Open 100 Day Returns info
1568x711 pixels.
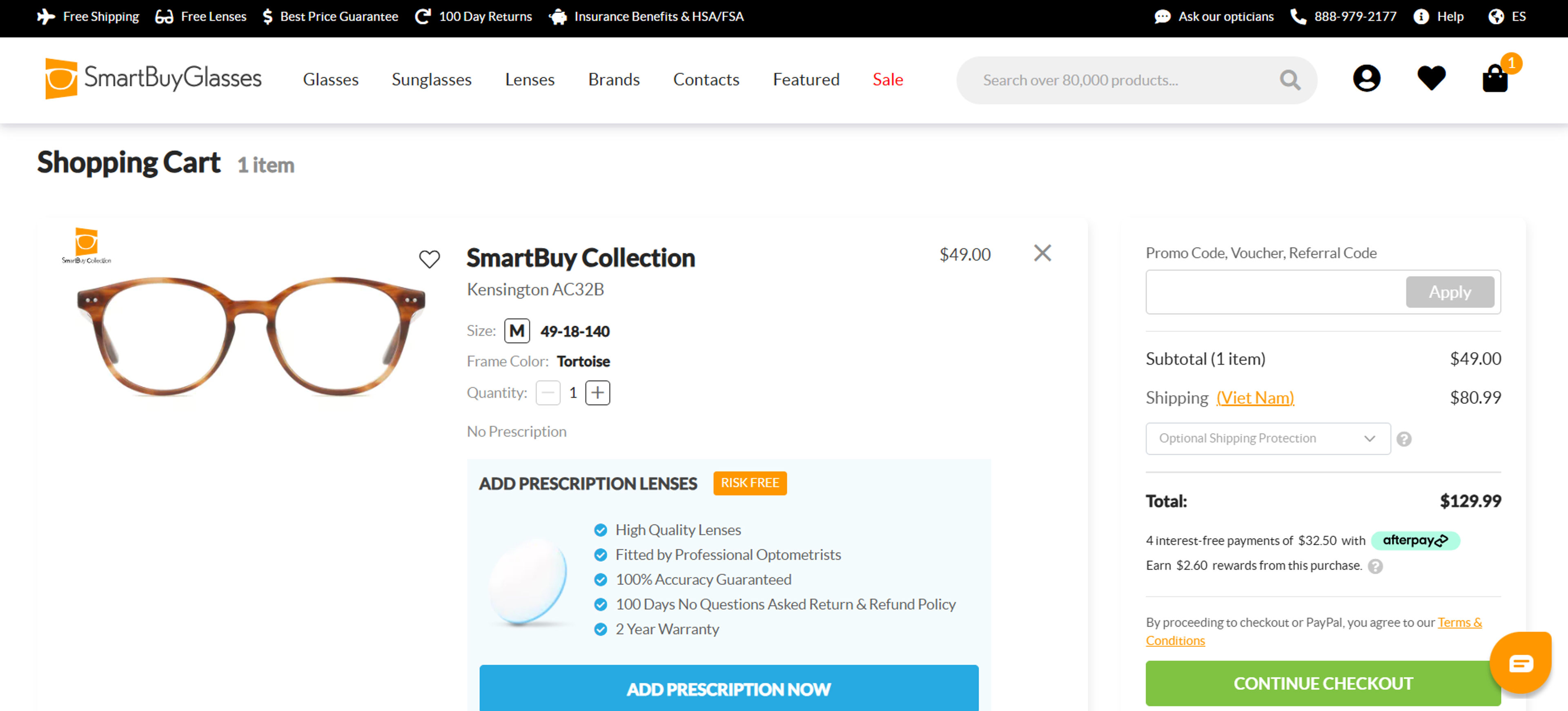tap(473, 16)
